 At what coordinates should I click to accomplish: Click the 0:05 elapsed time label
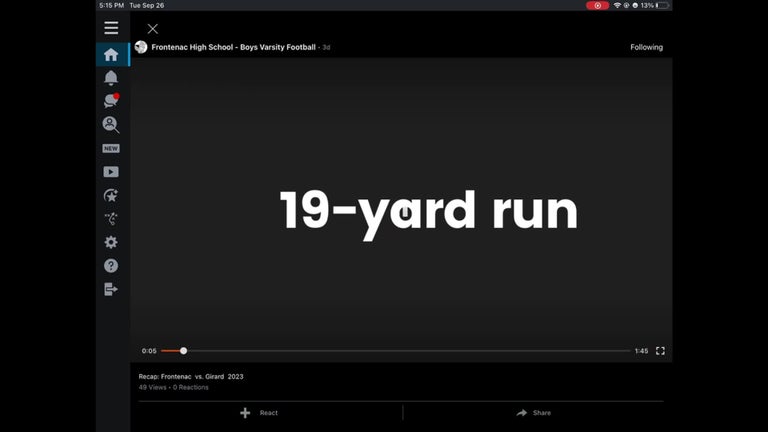(149, 351)
